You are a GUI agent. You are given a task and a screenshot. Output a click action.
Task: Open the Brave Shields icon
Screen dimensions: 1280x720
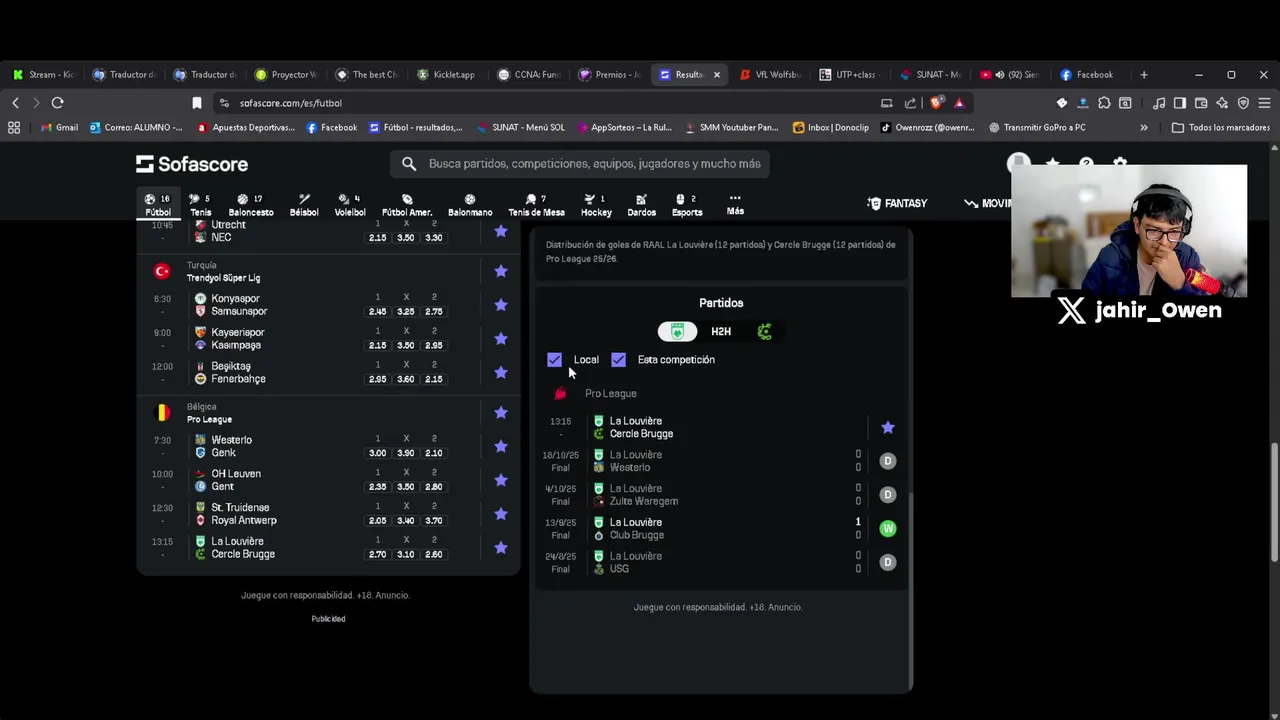click(x=937, y=103)
